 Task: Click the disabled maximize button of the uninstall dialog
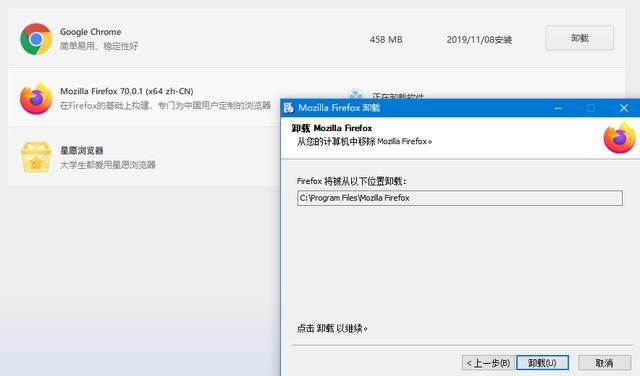591,108
